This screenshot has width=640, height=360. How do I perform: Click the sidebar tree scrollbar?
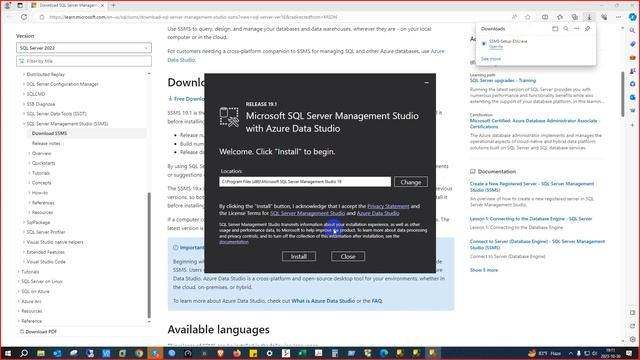[149, 255]
